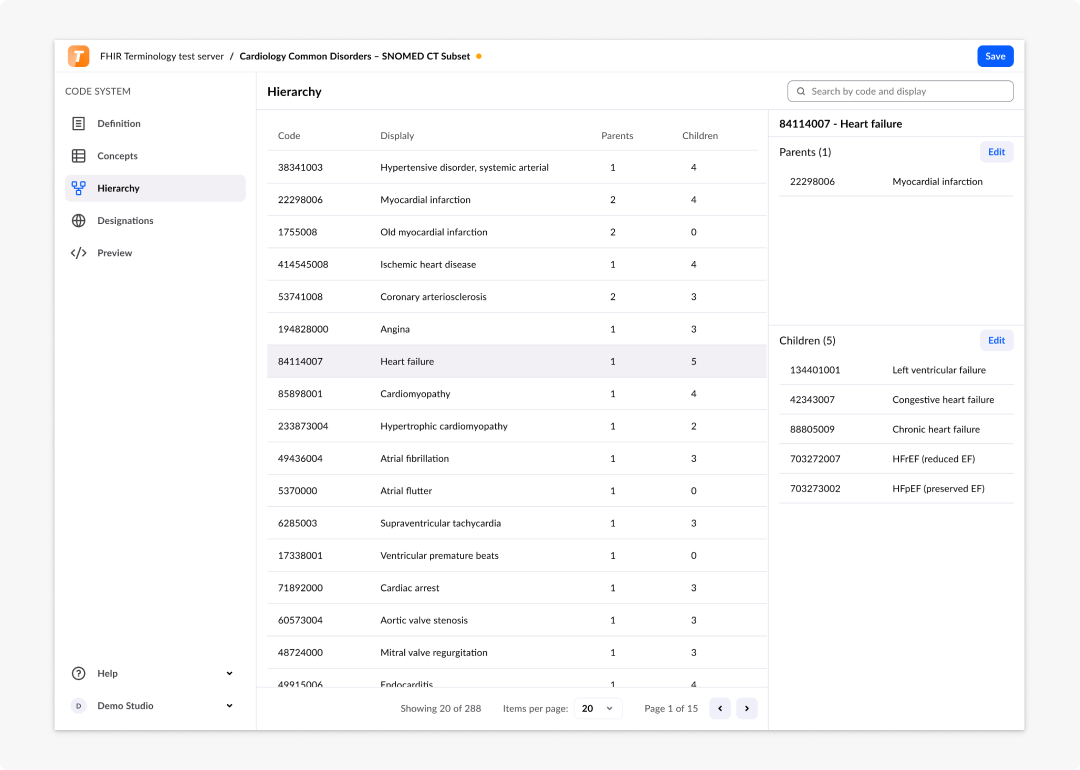This screenshot has height=770, width=1080.
Task: Click child Left ventricular failure
Action: pos(896,370)
